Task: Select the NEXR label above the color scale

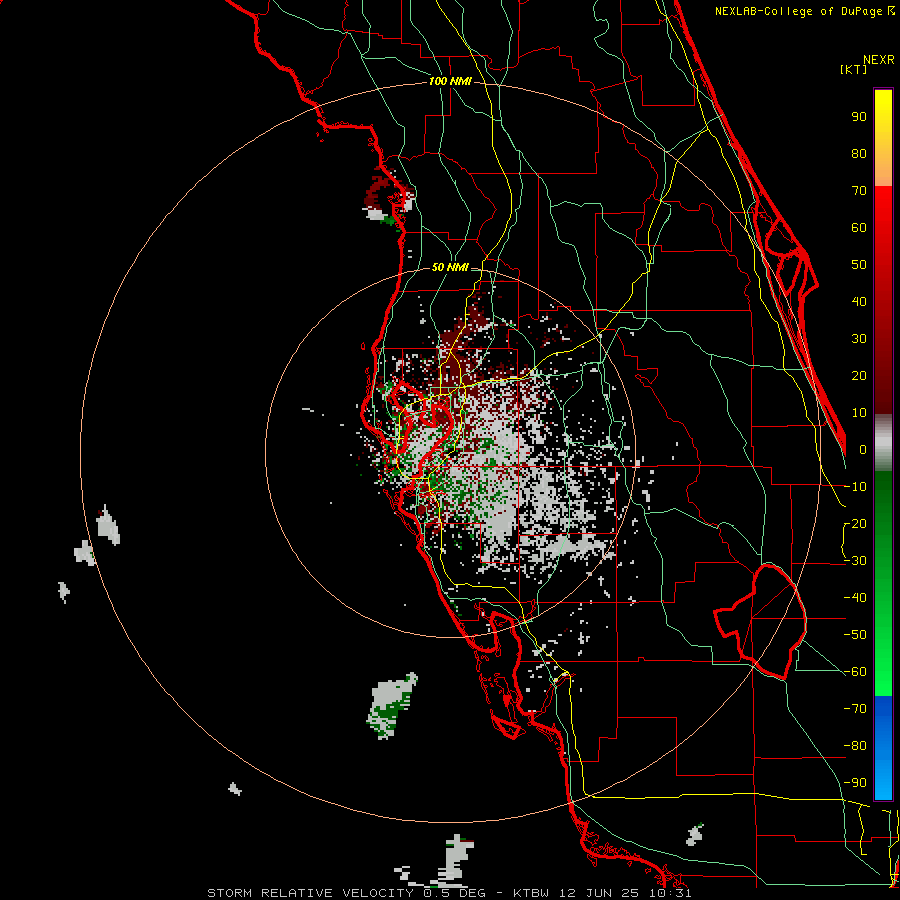Action: point(879,60)
